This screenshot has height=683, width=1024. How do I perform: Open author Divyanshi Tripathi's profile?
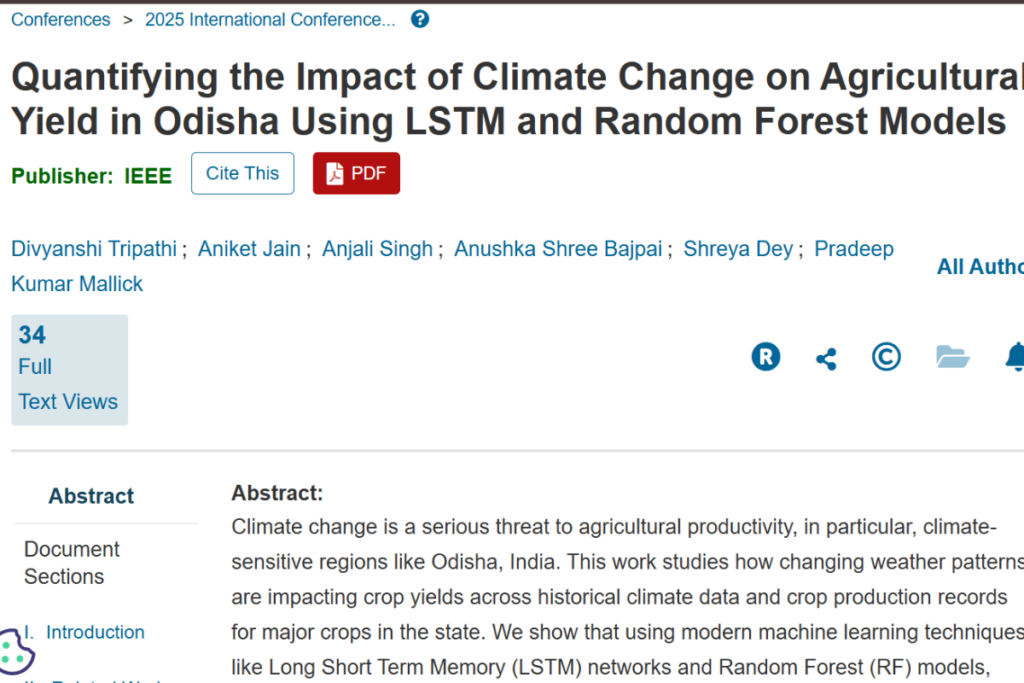(94, 249)
